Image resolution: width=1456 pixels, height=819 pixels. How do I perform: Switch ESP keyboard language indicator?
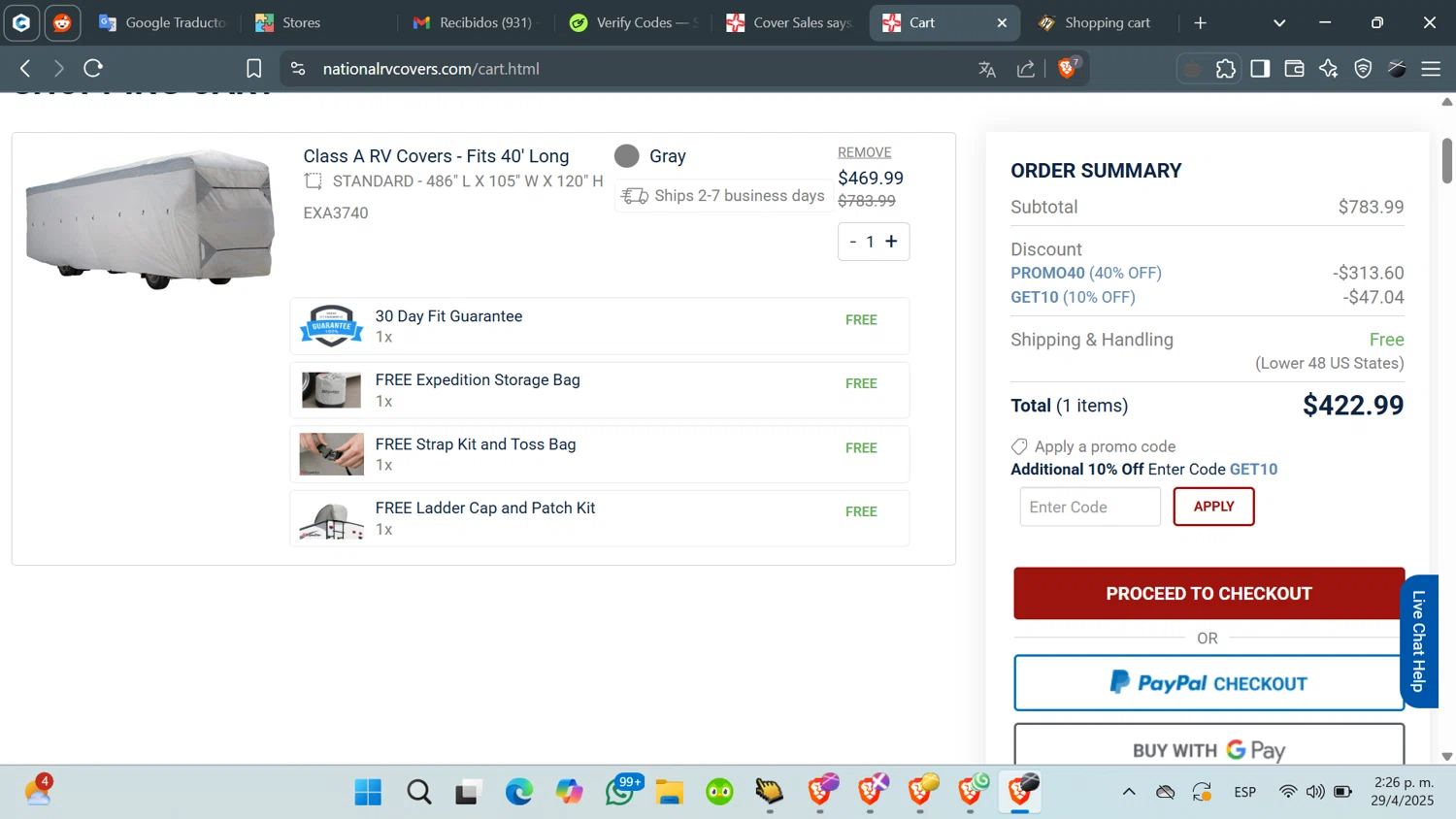pyautogui.click(x=1245, y=792)
